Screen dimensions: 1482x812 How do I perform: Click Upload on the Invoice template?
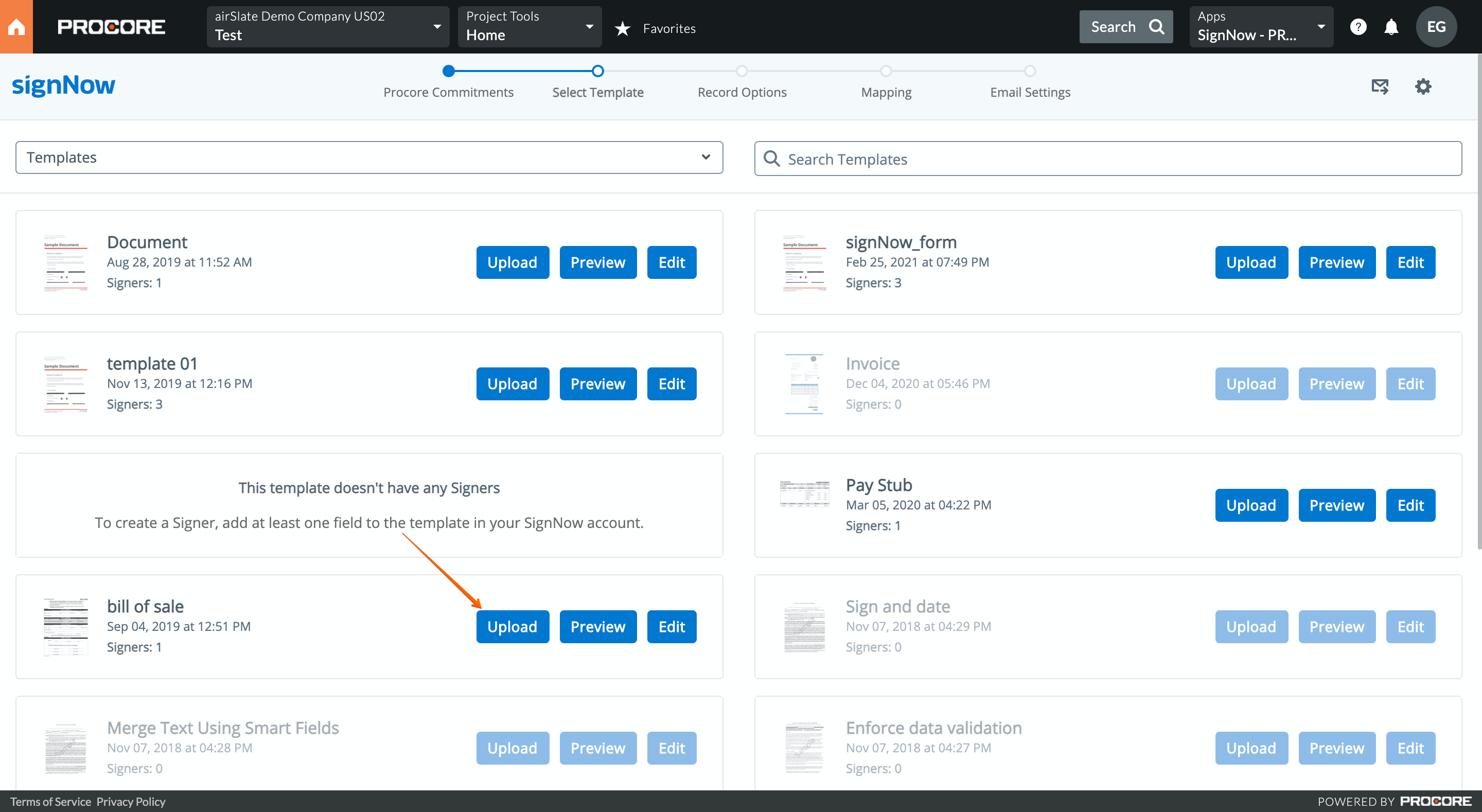tap(1251, 384)
